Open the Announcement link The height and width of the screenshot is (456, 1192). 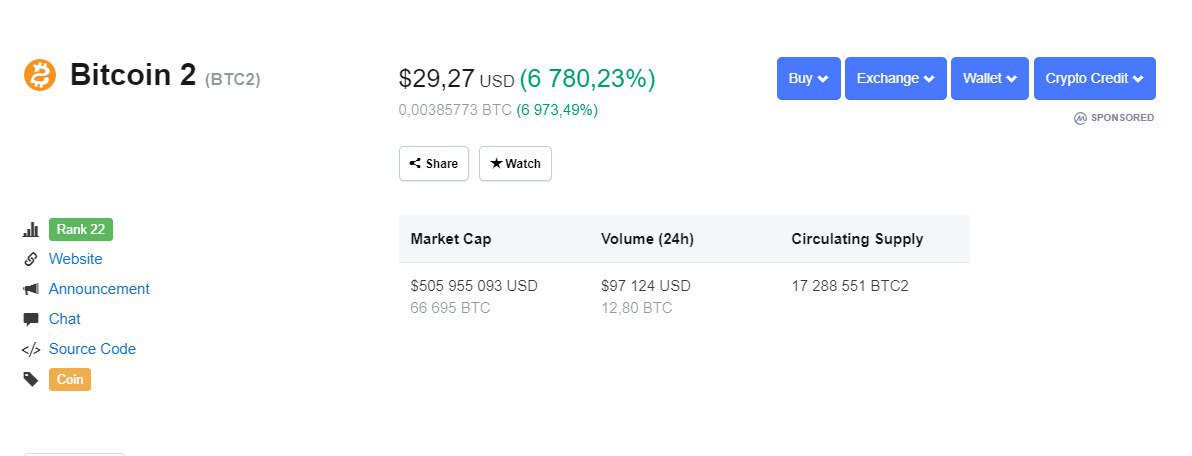tap(99, 290)
